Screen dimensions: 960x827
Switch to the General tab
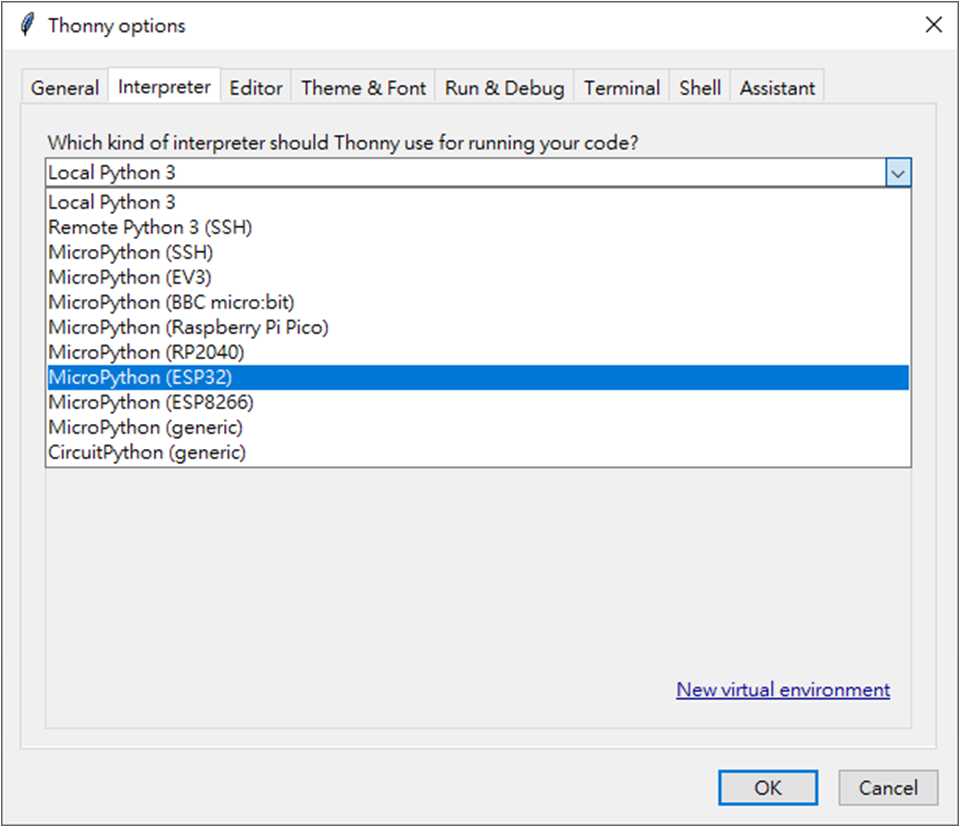point(65,88)
